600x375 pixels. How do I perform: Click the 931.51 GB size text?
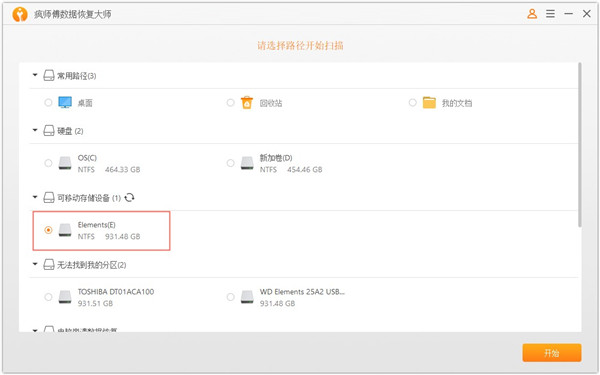coord(95,303)
